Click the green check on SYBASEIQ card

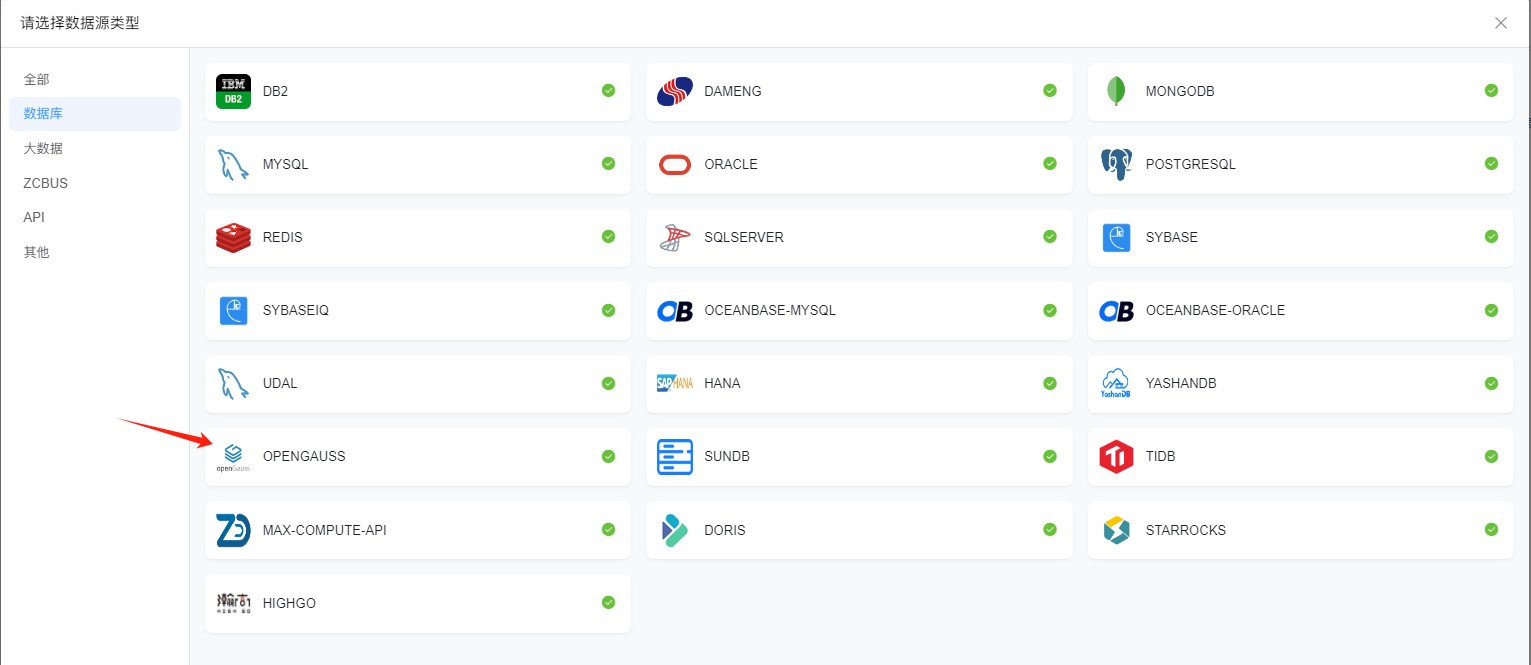click(608, 310)
